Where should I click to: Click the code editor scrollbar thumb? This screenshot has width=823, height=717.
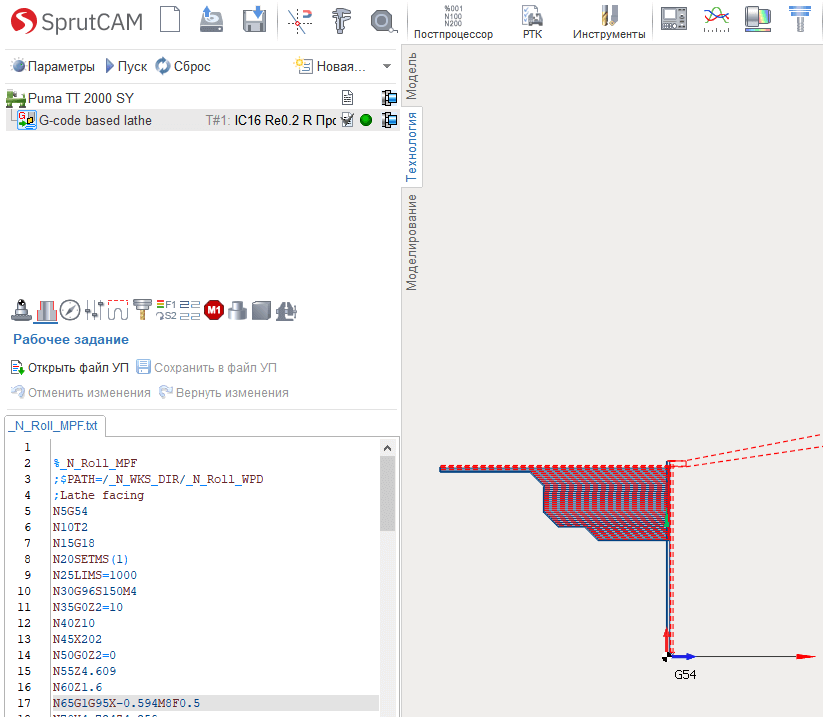tap(387, 493)
